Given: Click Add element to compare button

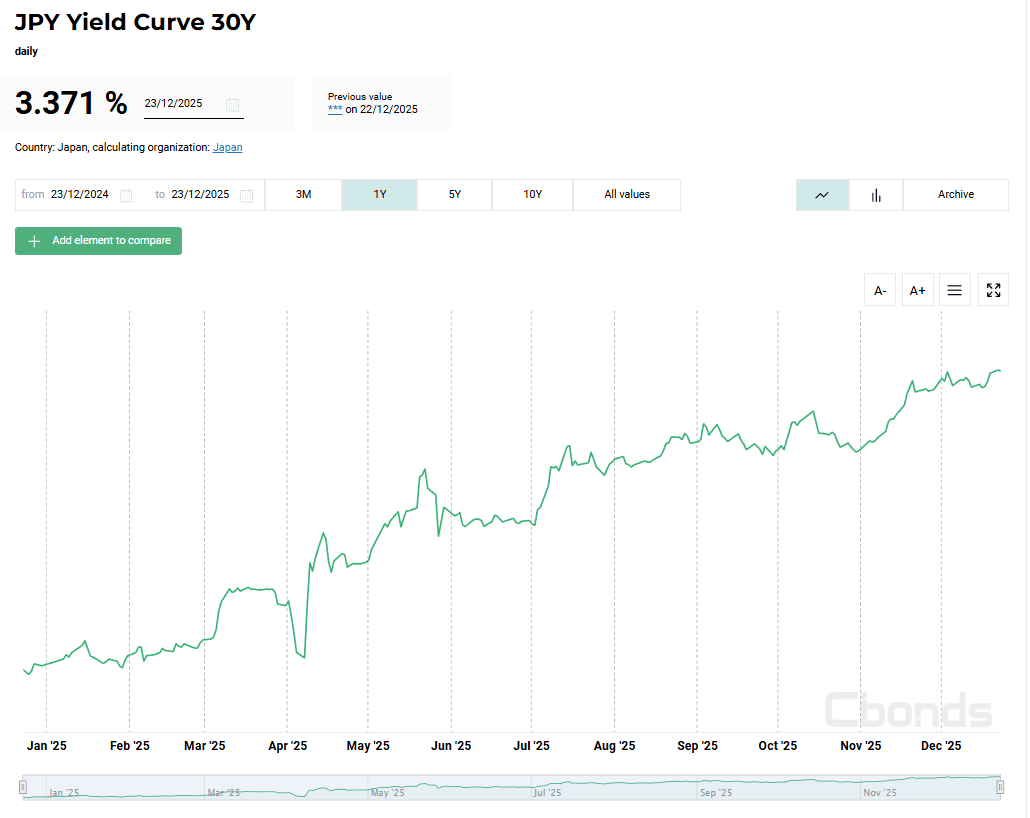Looking at the screenshot, I should [x=99, y=241].
